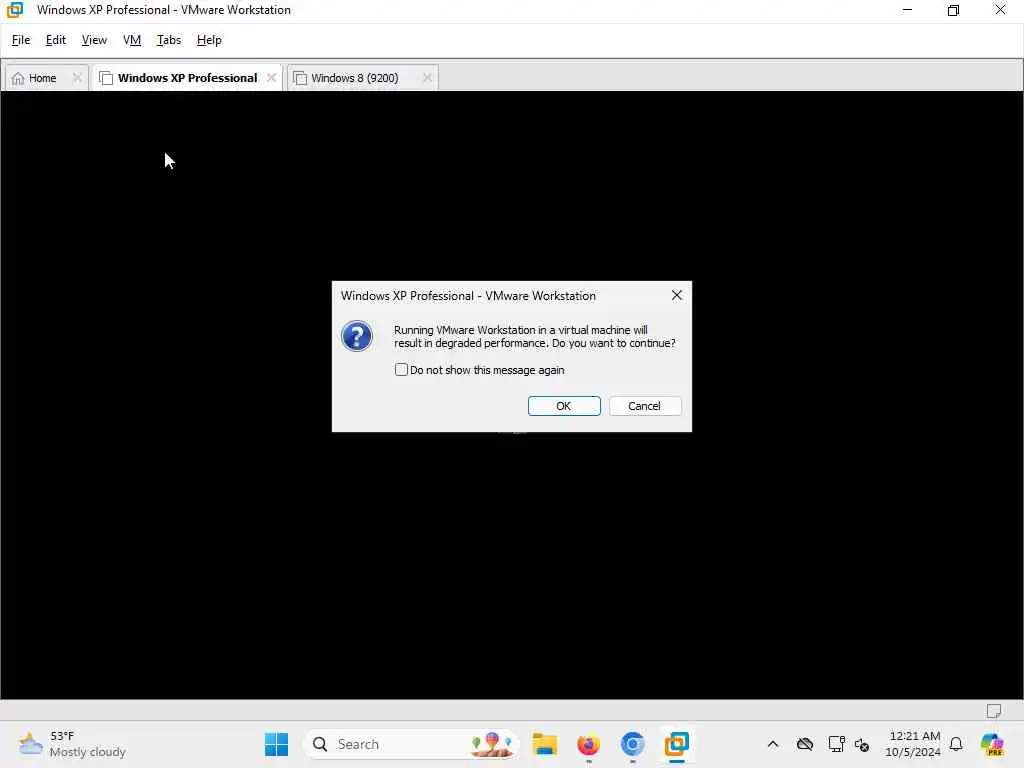
Task: Close the Windows 8 (9200) tab
Action: pos(427,78)
